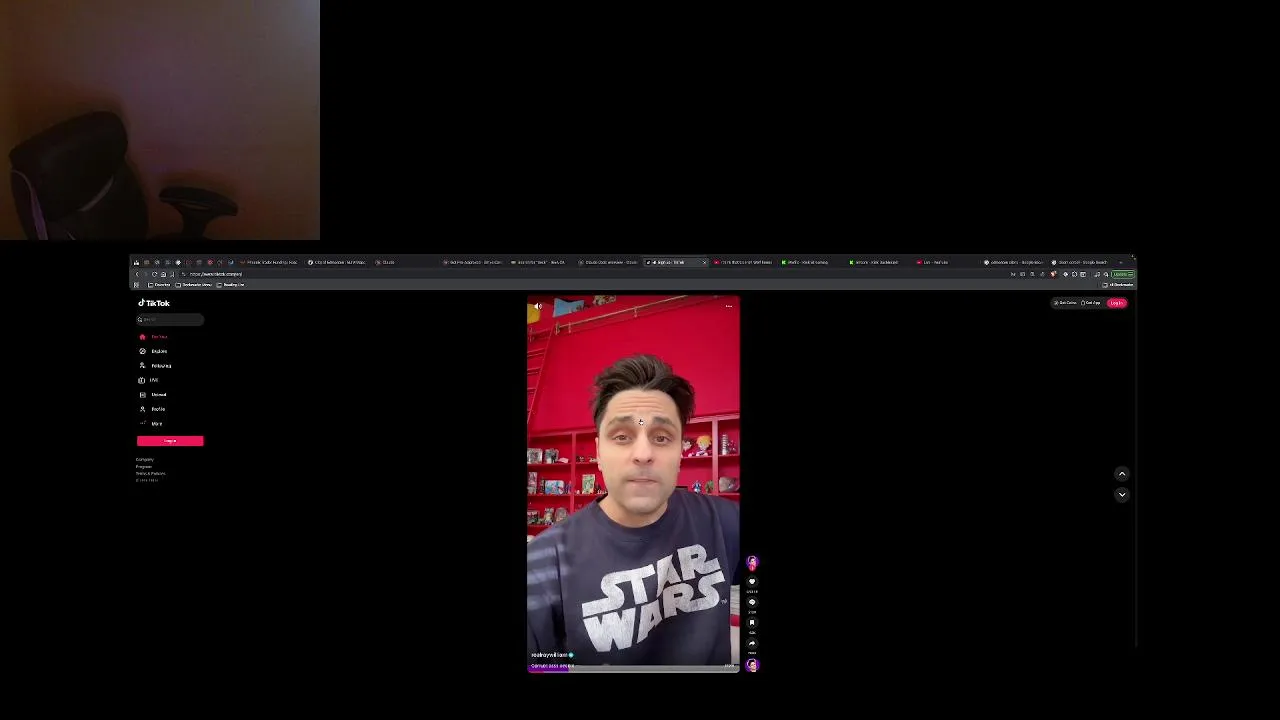The height and width of the screenshot is (720, 1280).
Task: Expand the Program footer section
Action: (x=144, y=467)
